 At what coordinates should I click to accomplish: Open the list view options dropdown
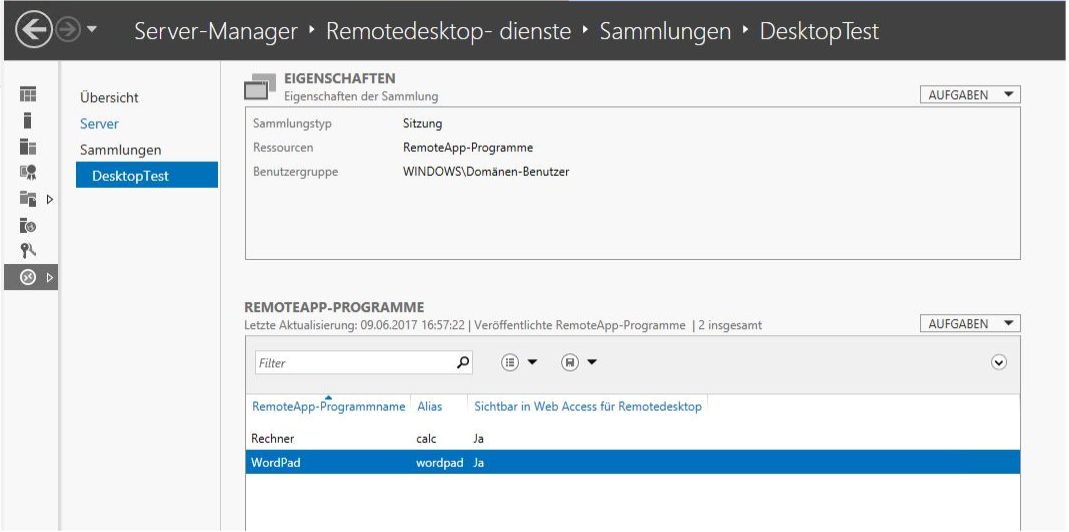point(519,362)
